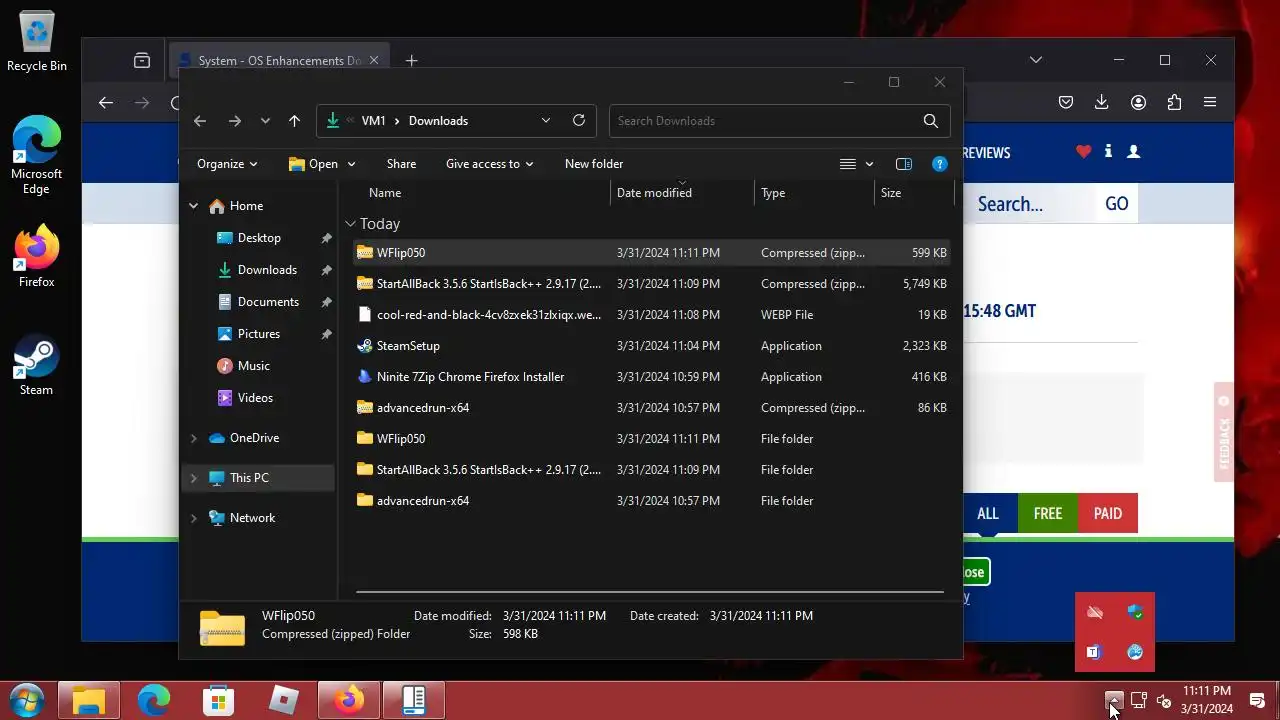Expand the Open button's dropdown arrow

pos(351,164)
